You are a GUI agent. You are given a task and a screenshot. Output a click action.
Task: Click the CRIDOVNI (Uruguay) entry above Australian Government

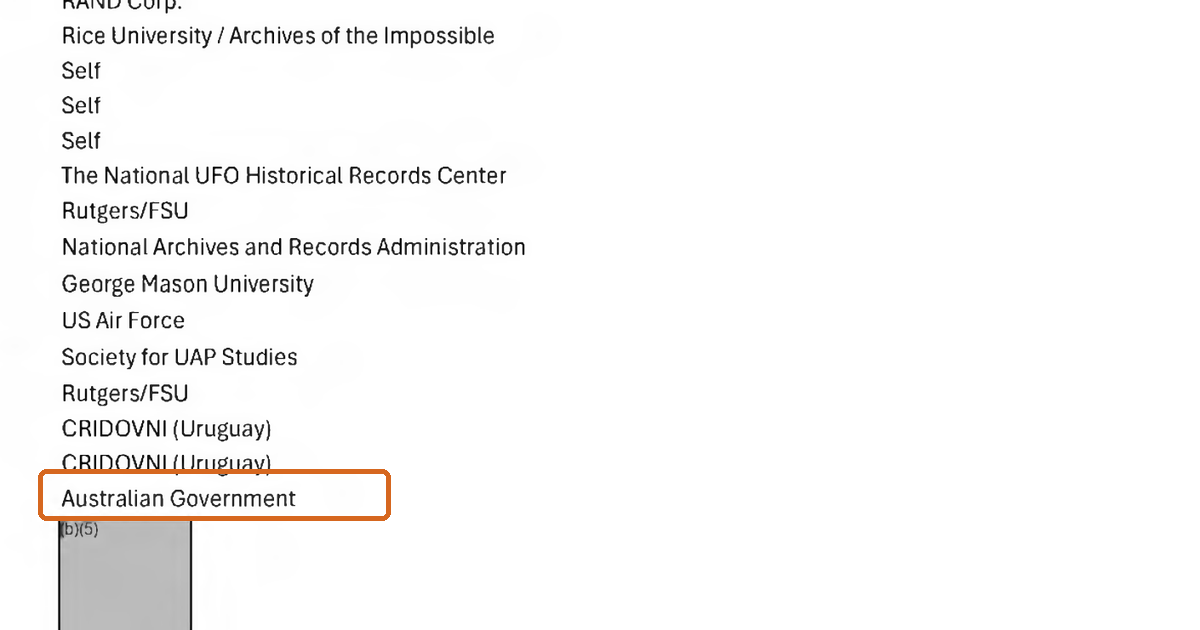[166, 463]
